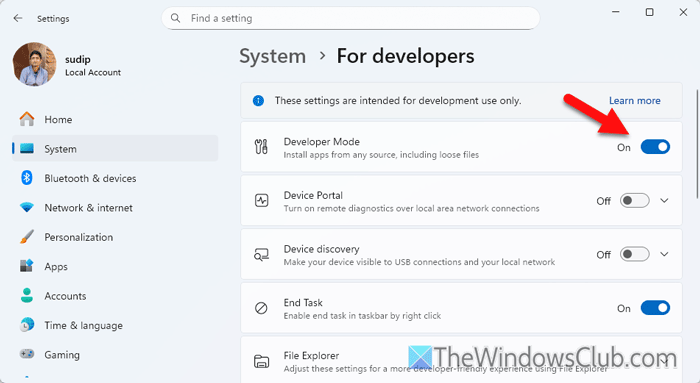Screen dimensions: 700x383
Task: Click the Device Portal description text
Action: point(411,208)
